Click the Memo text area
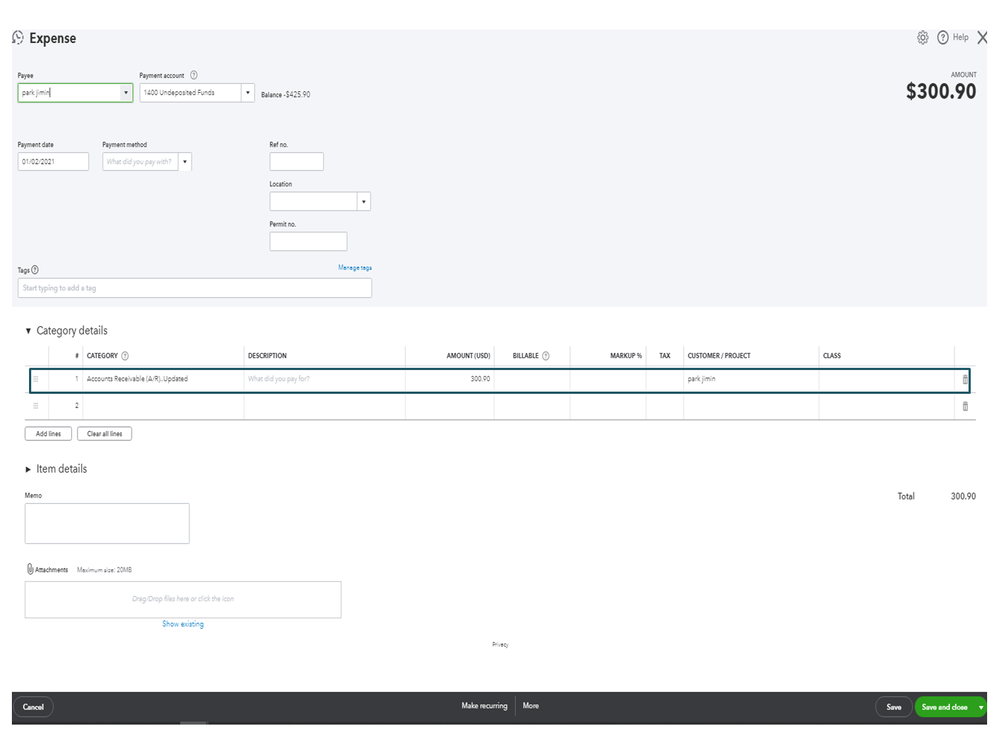This screenshot has width=999, height=749. click(107, 524)
